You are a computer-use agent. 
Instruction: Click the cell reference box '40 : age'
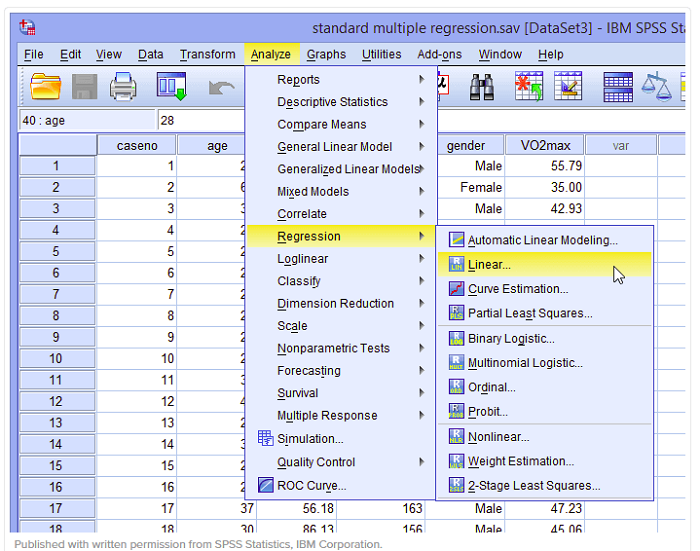point(87,121)
